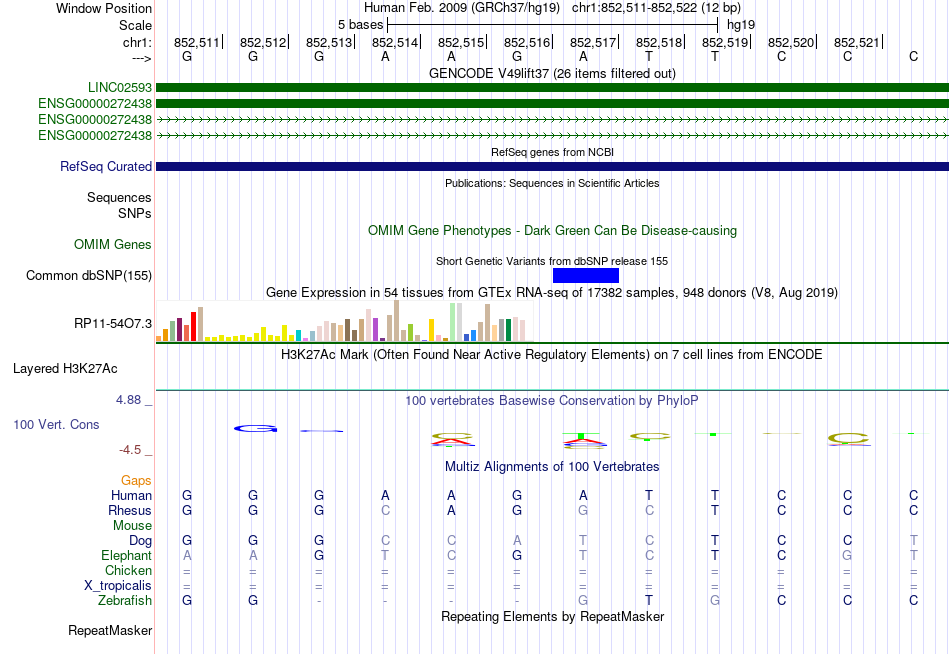The height and width of the screenshot is (654, 950).
Task: Click the GENCODE V49lift37 track title
Action: click(552, 73)
